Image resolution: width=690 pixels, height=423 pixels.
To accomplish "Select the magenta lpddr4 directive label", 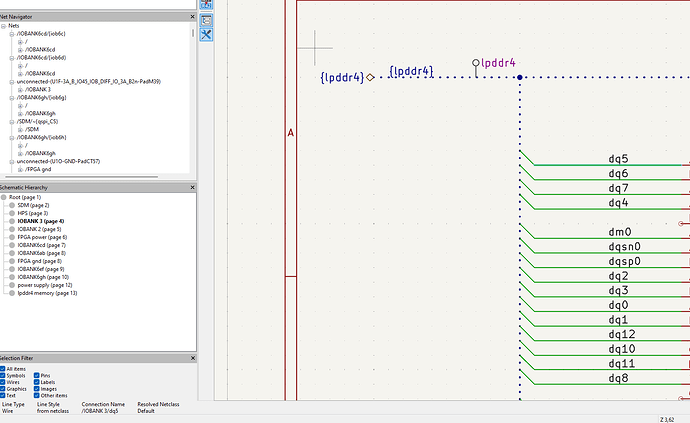I will [x=498, y=63].
